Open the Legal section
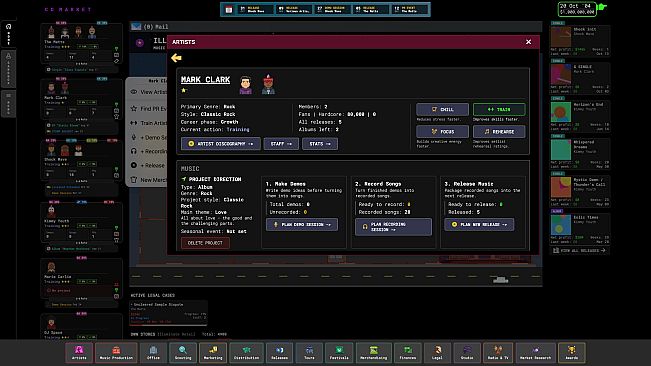This screenshot has width=651, height=366. pyautogui.click(x=438, y=352)
